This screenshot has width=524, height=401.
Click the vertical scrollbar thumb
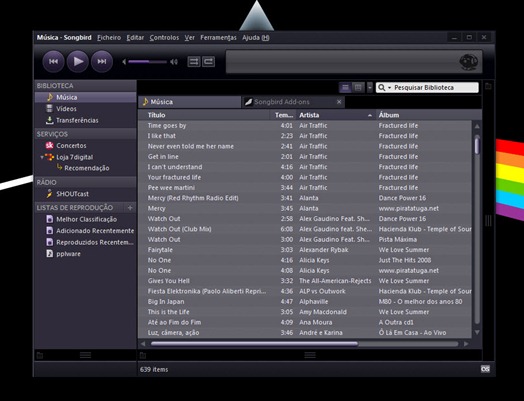pos(477,144)
